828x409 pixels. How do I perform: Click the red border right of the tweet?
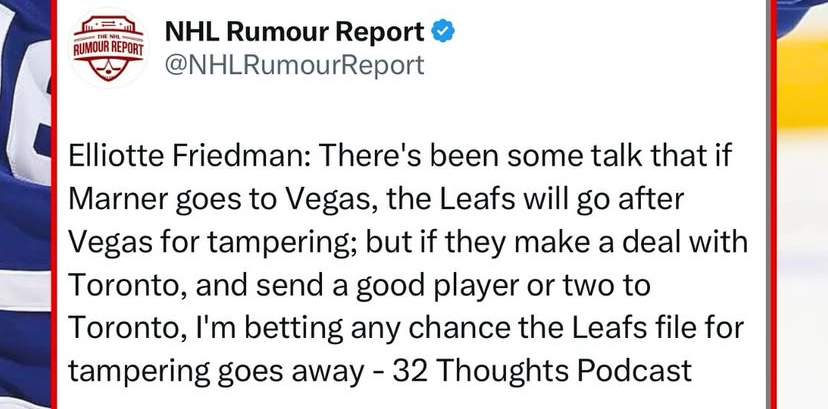(x=772, y=204)
